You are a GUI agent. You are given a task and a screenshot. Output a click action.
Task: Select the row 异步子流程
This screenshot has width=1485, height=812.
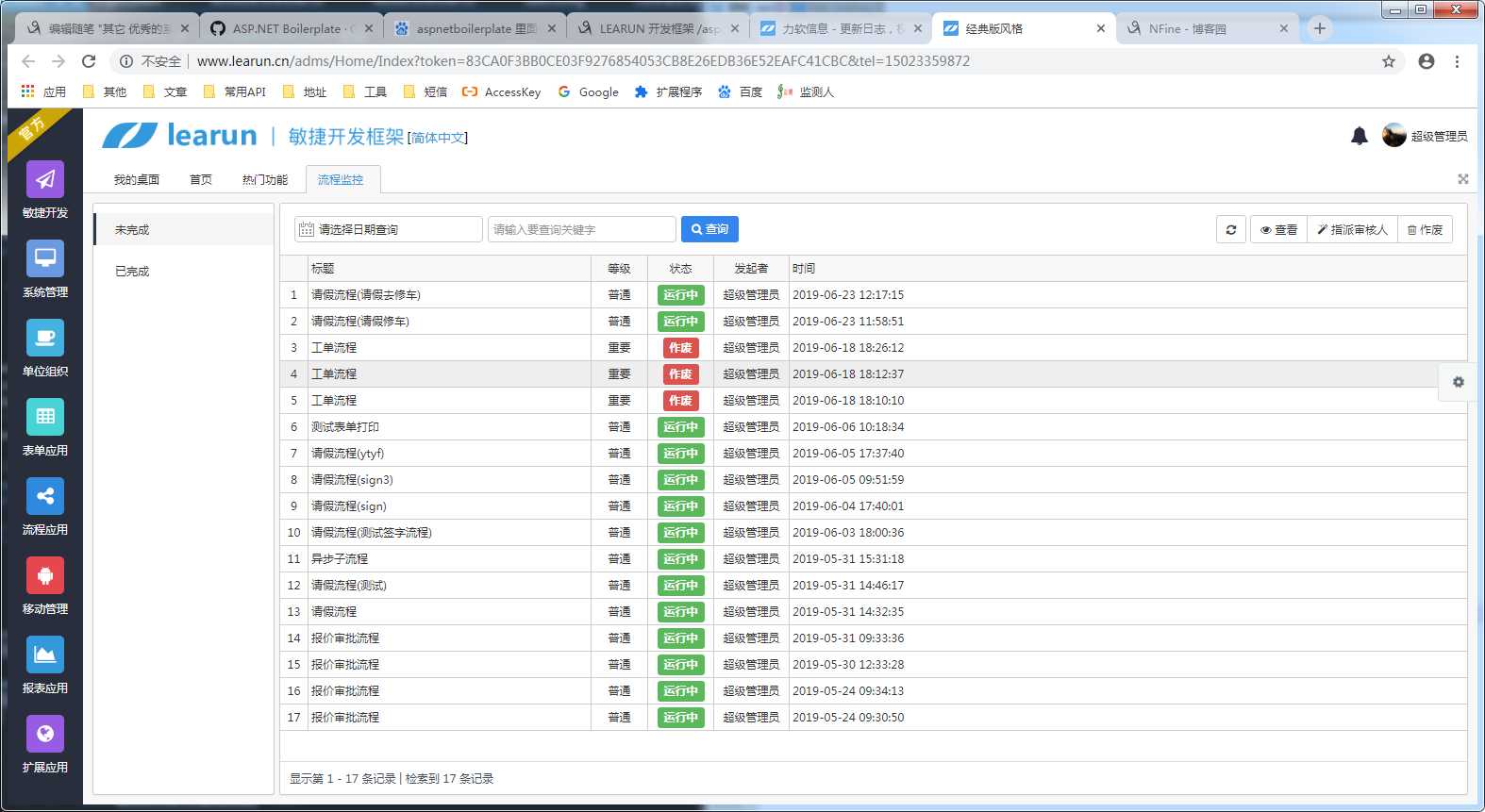873,559
